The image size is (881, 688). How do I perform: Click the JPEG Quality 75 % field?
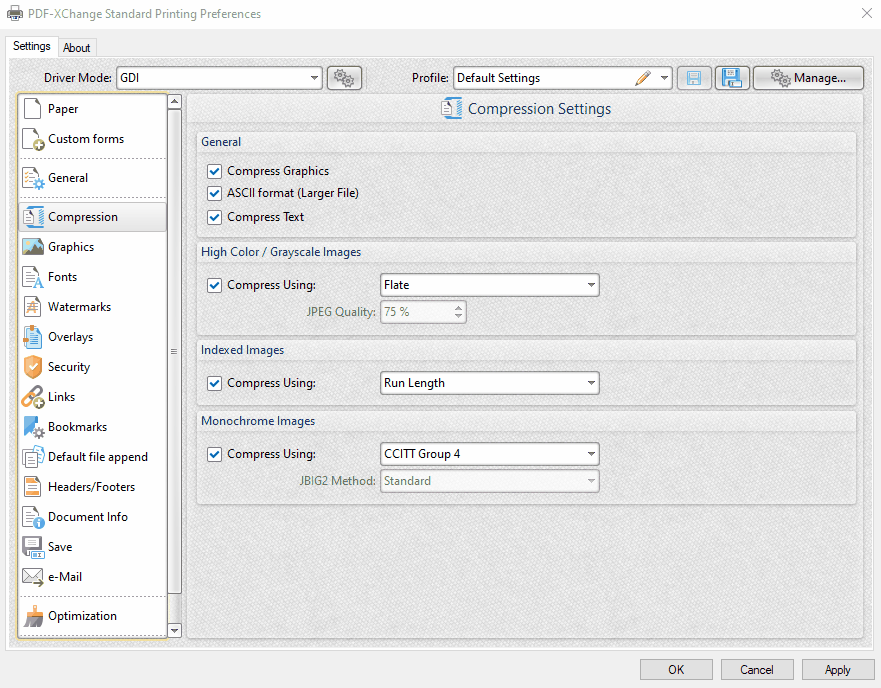click(423, 312)
